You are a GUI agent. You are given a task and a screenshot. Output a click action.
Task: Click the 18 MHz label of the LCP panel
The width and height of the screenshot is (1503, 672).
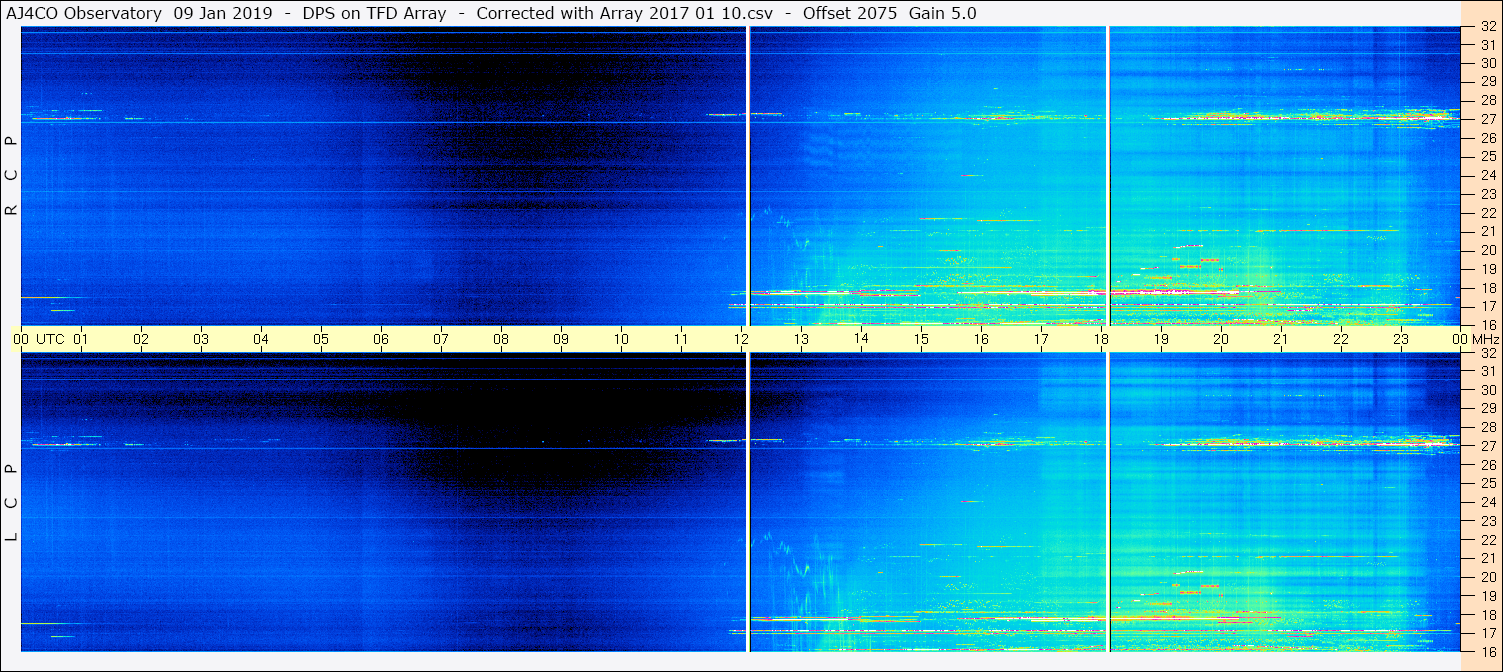1487,615
